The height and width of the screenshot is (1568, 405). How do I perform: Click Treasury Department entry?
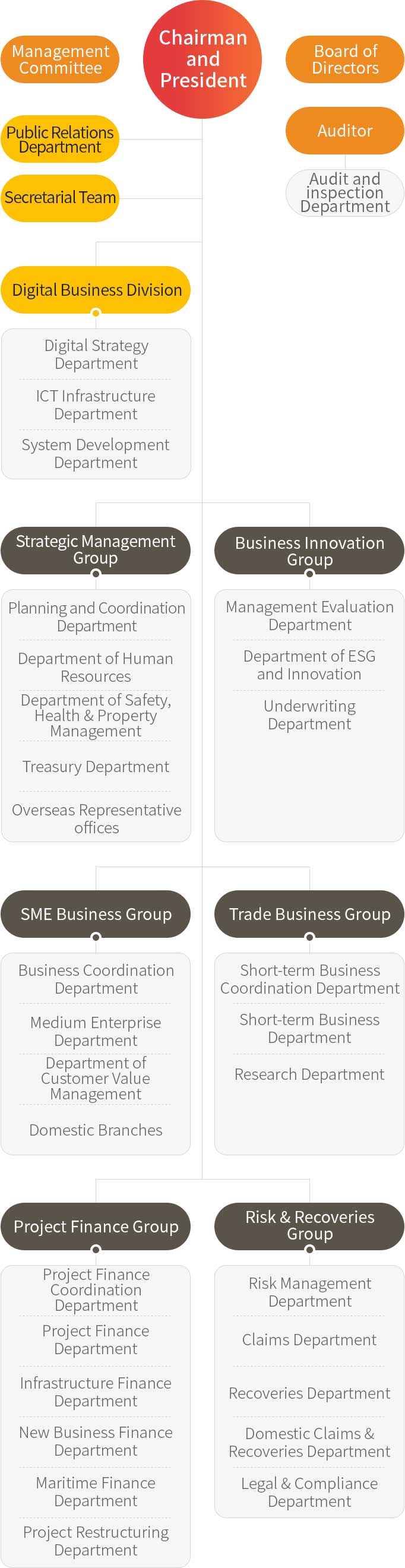tap(96, 766)
